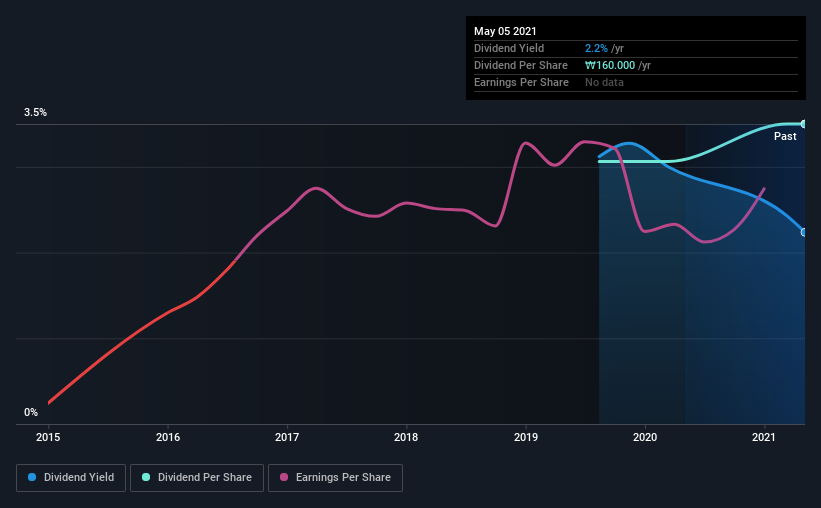Image resolution: width=821 pixels, height=508 pixels.
Task: Select the 2017 x-axis label
Action: click(287, 437)
